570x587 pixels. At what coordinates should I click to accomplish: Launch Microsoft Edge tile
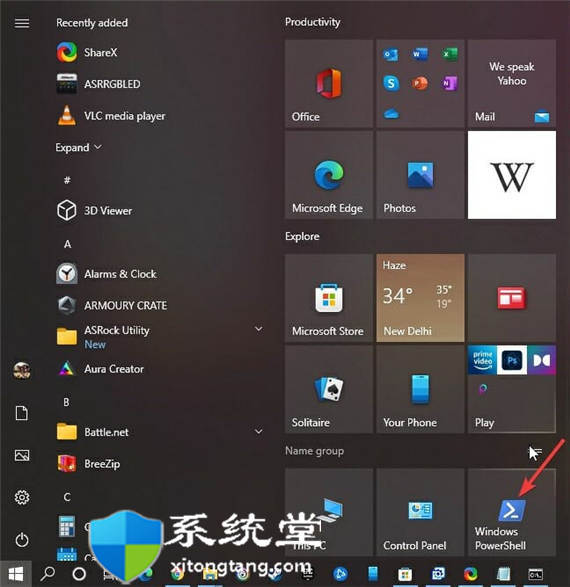329,175
